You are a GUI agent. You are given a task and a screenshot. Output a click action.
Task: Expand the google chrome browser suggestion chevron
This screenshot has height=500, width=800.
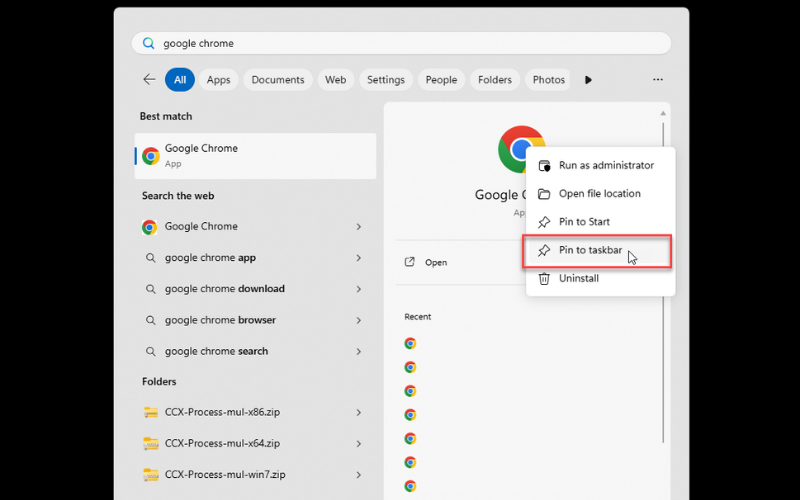(x=359, y=320)
